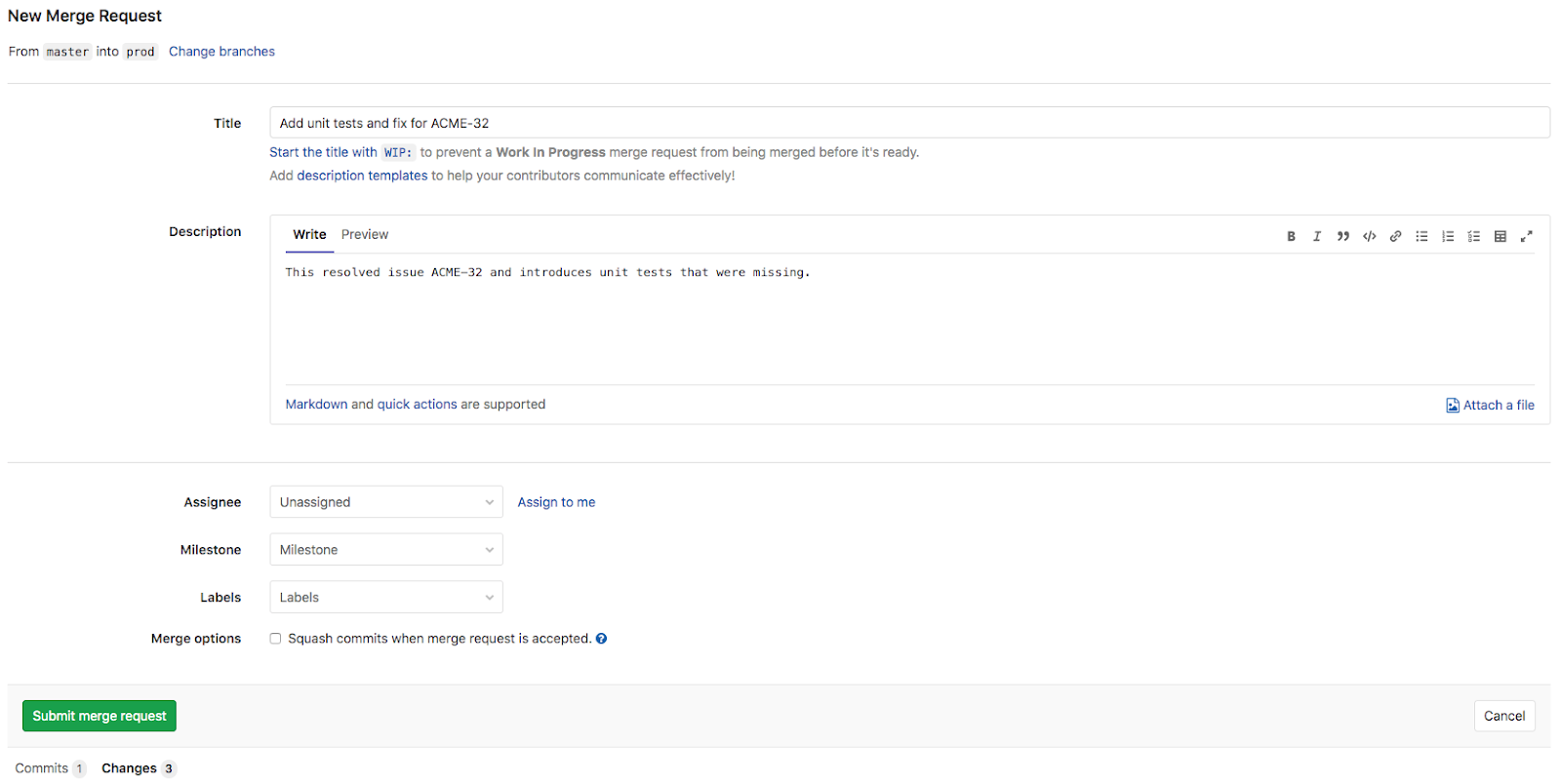Open the Milestone dropdown
The width and height of the screenshot is (1561, 784).
(386, 550)
